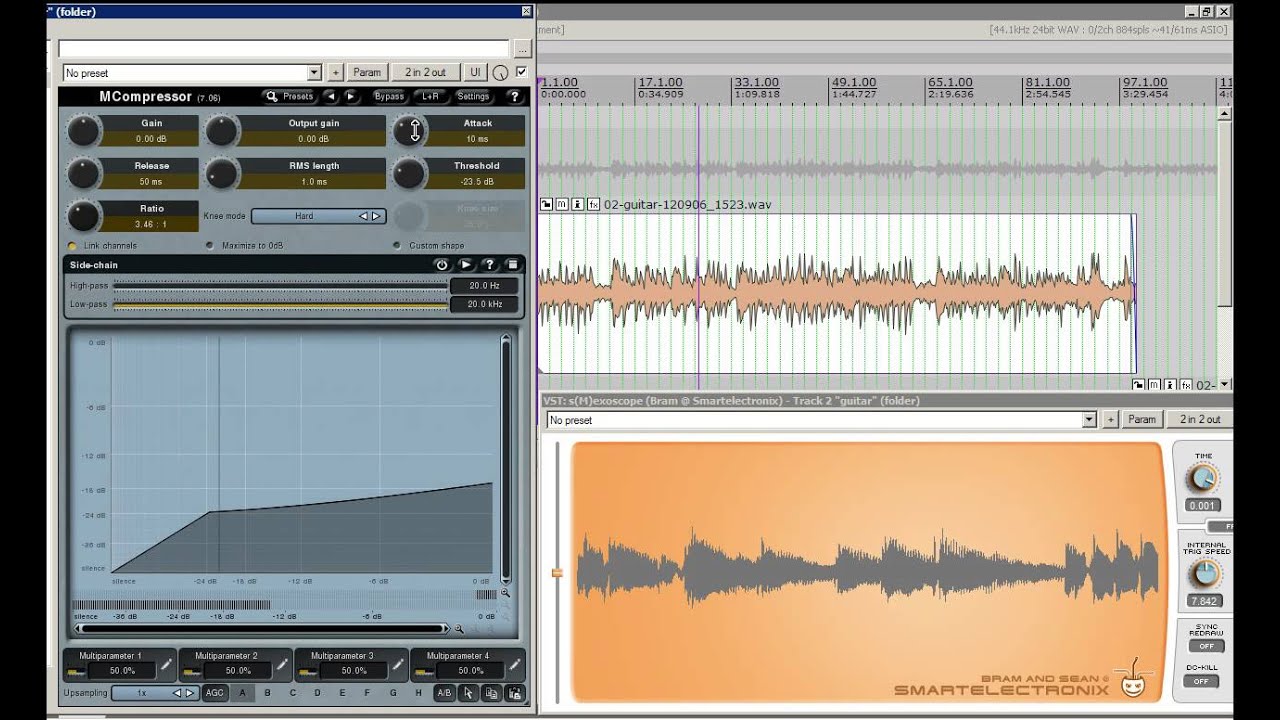Edit Multiparameter 3 with pencil icon
Viewport: 1280px width, 720px height.
[x=398, y=664]
